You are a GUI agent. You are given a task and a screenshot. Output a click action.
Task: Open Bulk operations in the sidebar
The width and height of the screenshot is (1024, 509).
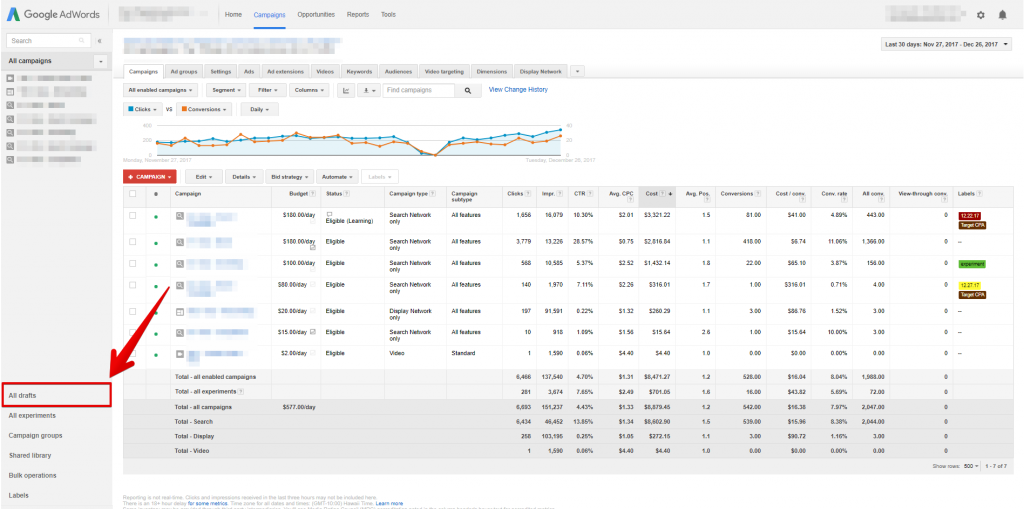point(33,476)
